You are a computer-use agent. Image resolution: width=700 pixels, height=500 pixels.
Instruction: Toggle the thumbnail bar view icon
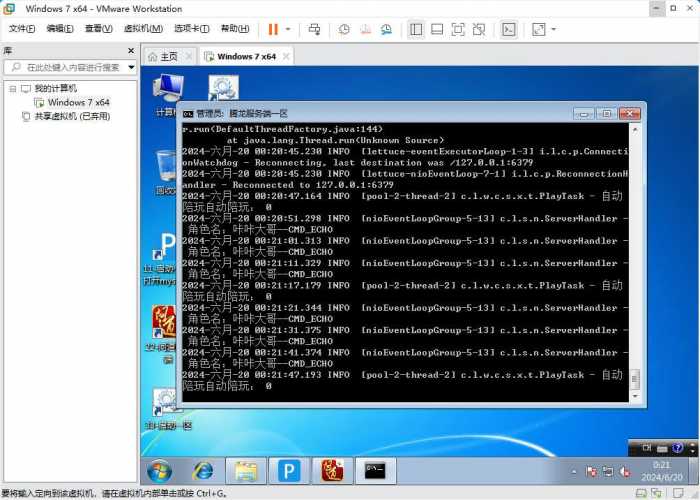(437, 29)
